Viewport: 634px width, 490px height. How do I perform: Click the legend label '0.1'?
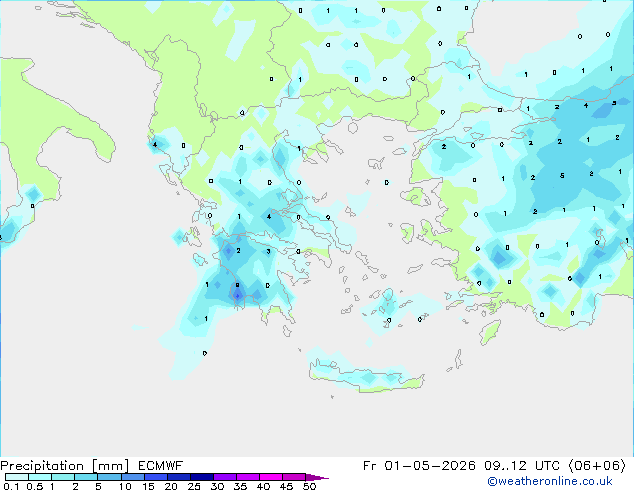11,486
